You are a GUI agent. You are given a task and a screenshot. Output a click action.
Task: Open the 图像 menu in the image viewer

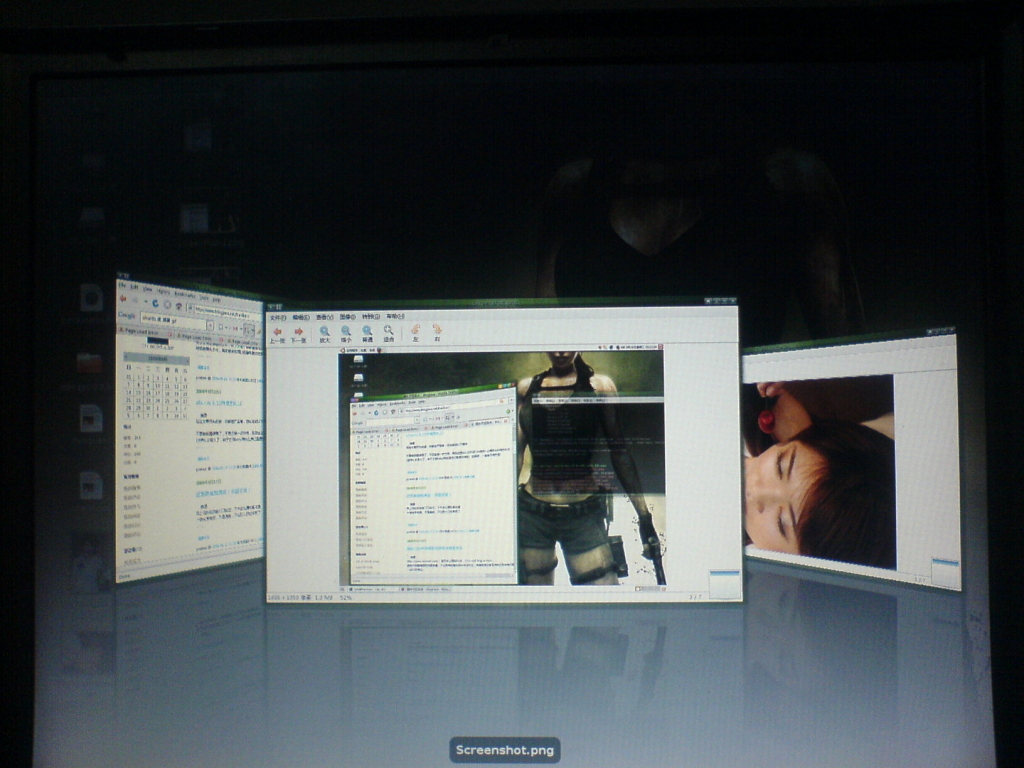point(347,317)
